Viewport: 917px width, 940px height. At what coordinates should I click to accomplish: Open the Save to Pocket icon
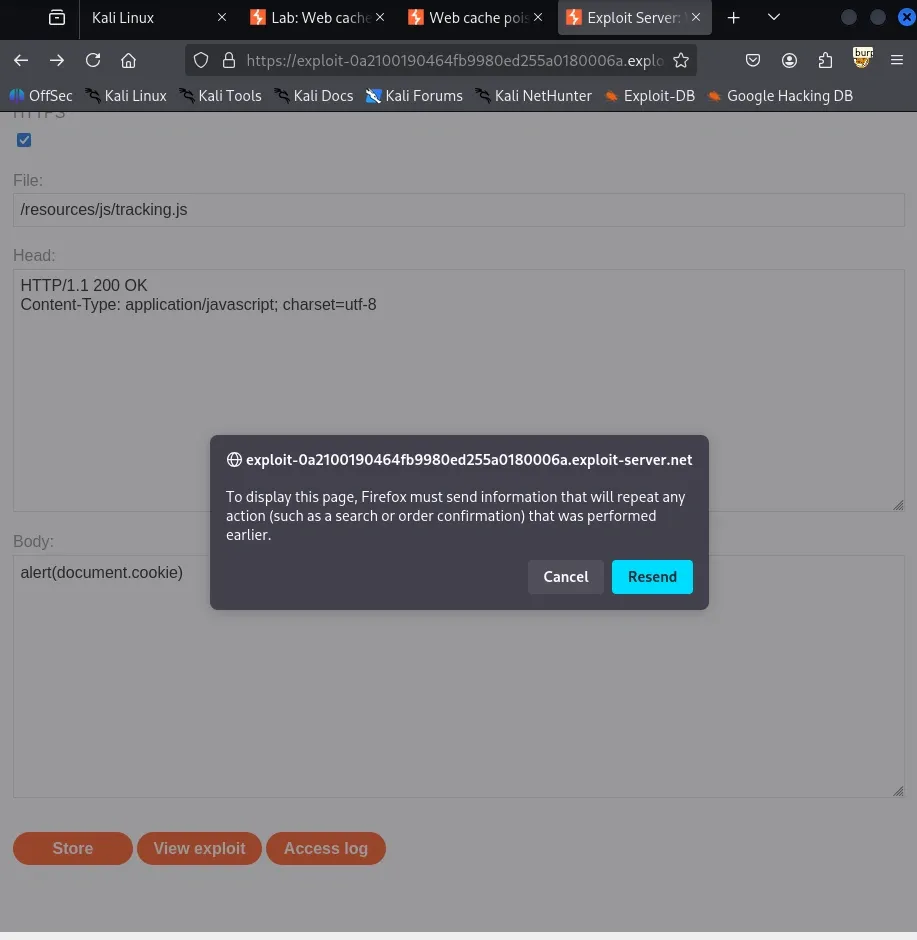pos(753,60)
